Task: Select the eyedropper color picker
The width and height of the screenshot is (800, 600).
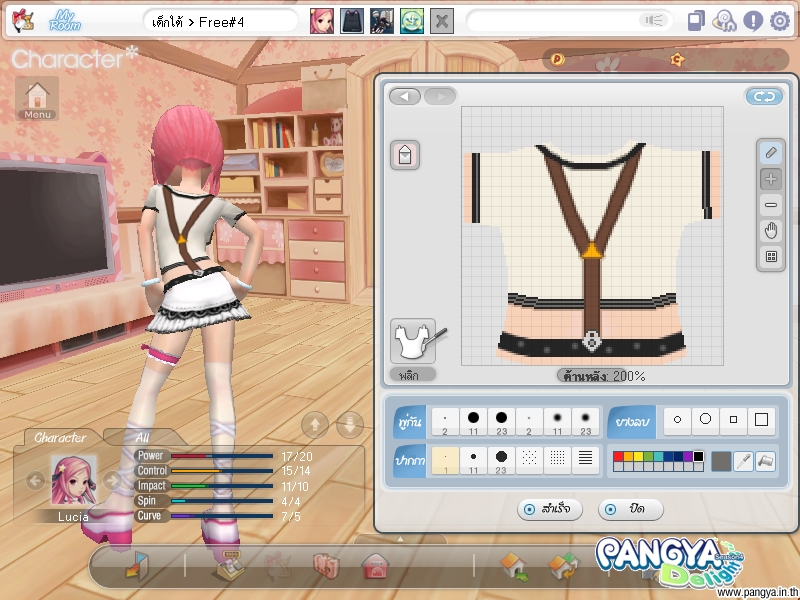Action: tap(743, 461)
